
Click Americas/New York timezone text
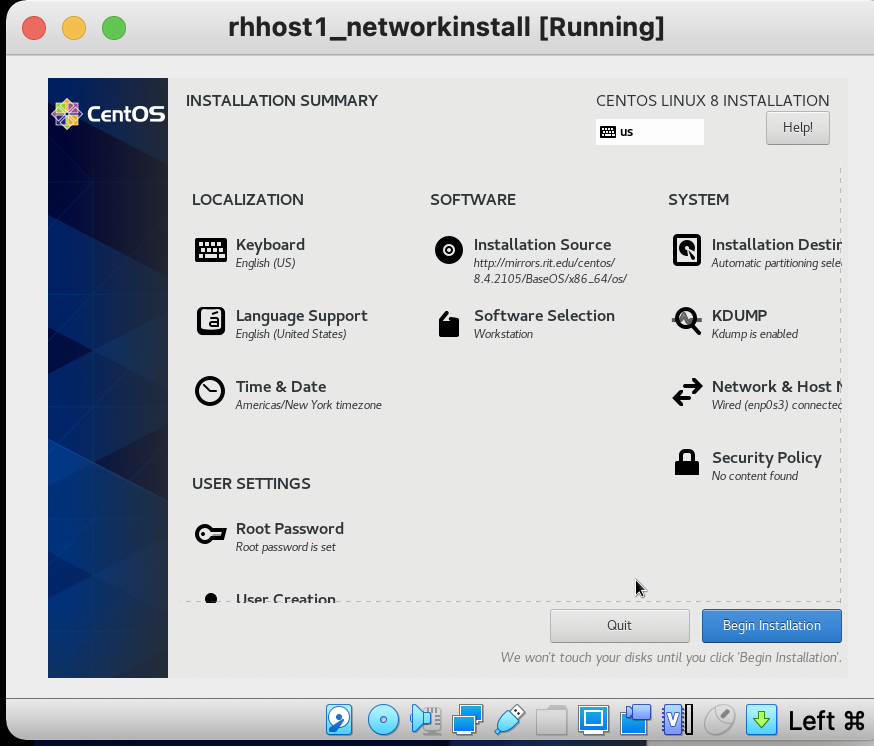pyautogui.click(x=308, y=405)
